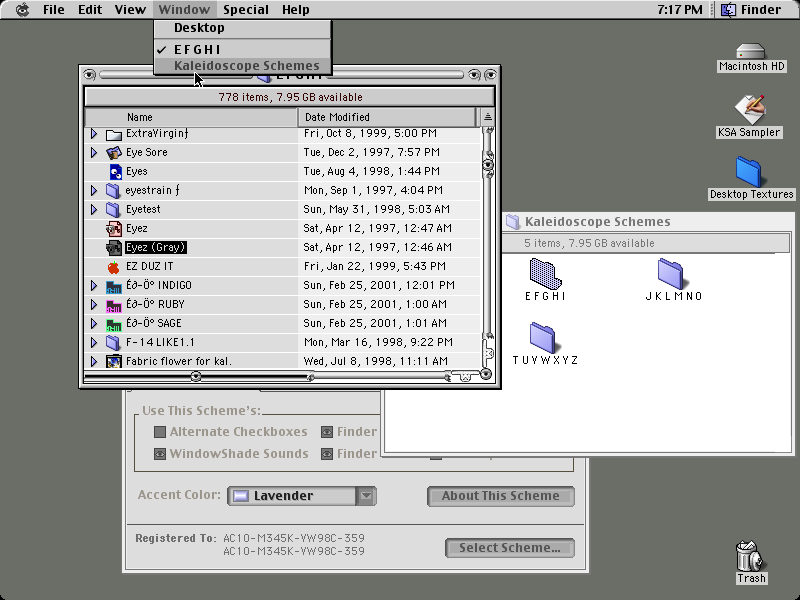Sort list by Date Modified column header
The height and width of the screenshot is (600, 800).
386,117
